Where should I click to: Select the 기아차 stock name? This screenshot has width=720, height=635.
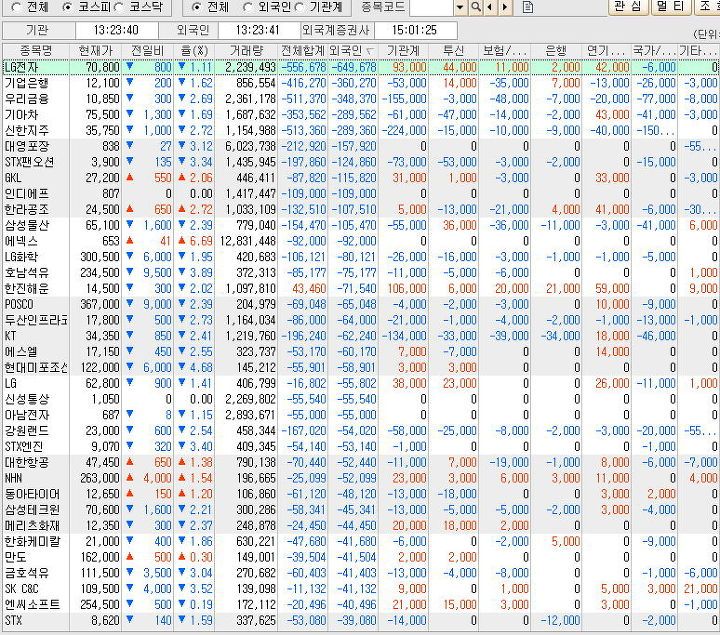coord(21,115)
